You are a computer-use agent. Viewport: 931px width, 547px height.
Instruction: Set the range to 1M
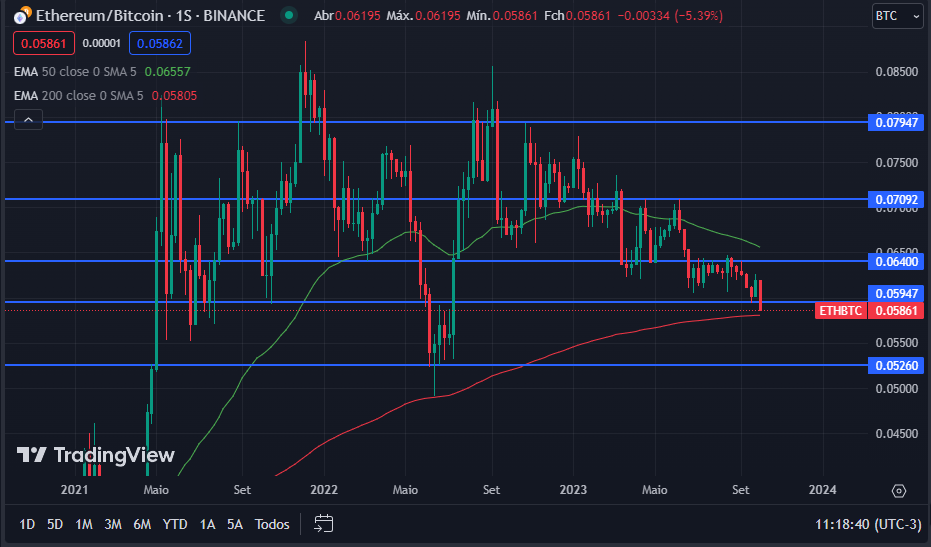coord(84,524)
